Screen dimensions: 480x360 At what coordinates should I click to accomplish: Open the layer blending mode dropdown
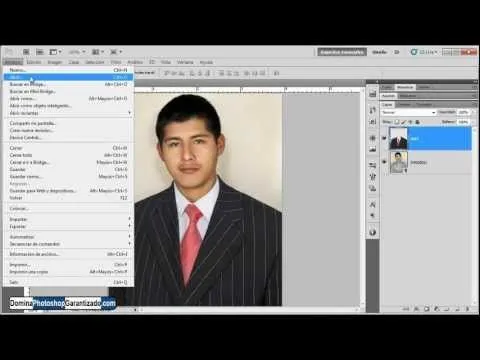pyautogui.click(x=409, y=112)
